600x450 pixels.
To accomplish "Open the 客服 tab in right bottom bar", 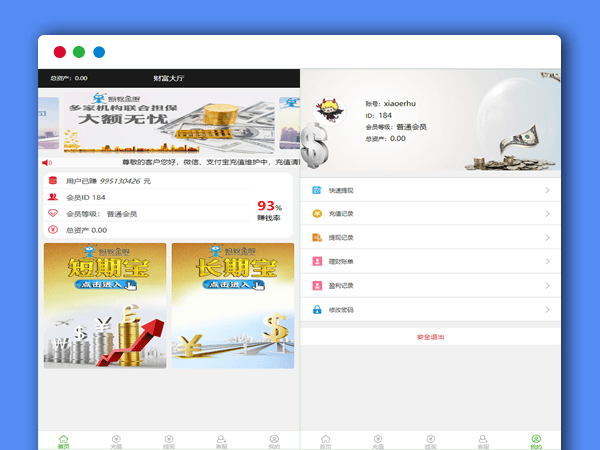I will point(483,440).
